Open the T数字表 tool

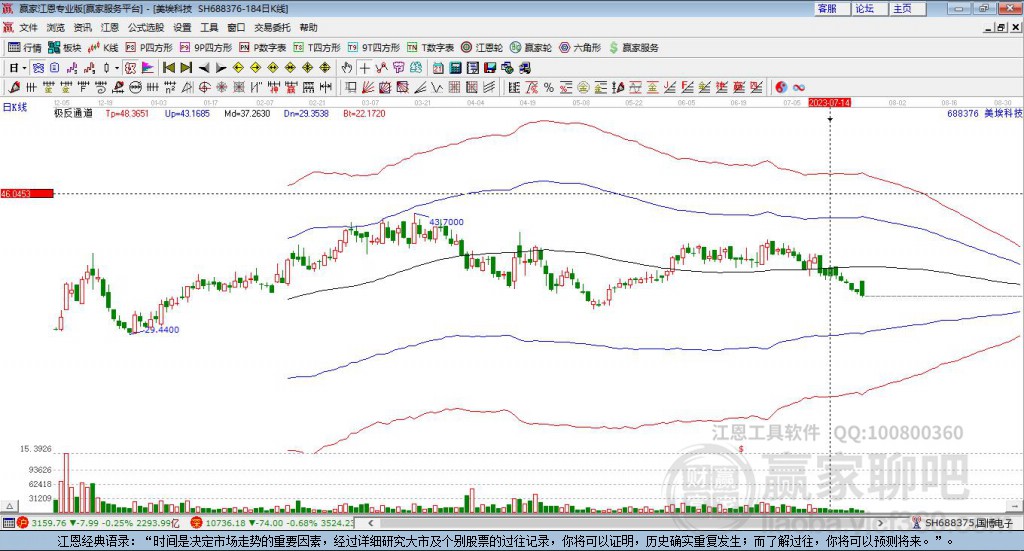coord(430,48)
